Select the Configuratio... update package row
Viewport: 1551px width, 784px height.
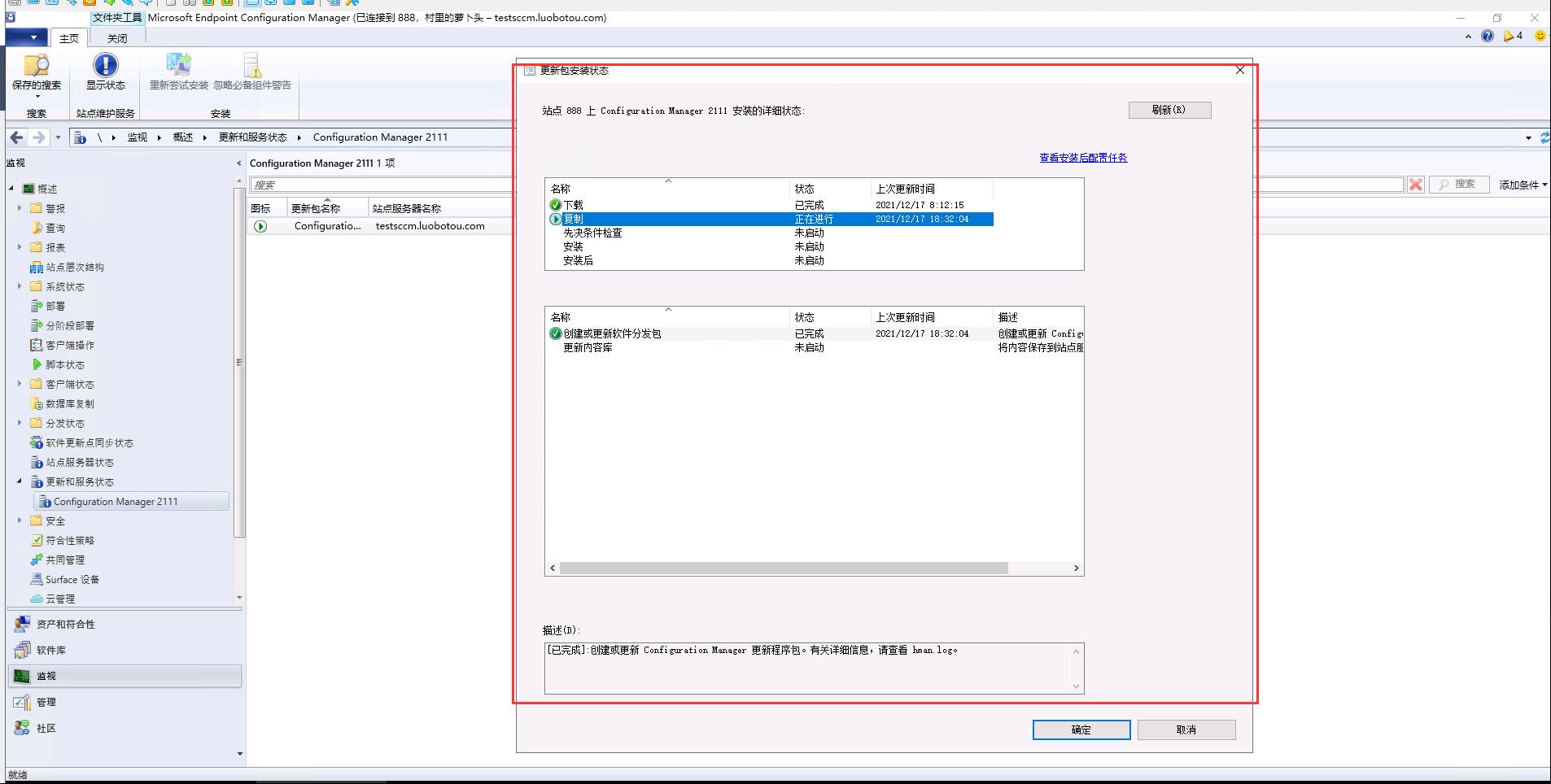[381, 226]
